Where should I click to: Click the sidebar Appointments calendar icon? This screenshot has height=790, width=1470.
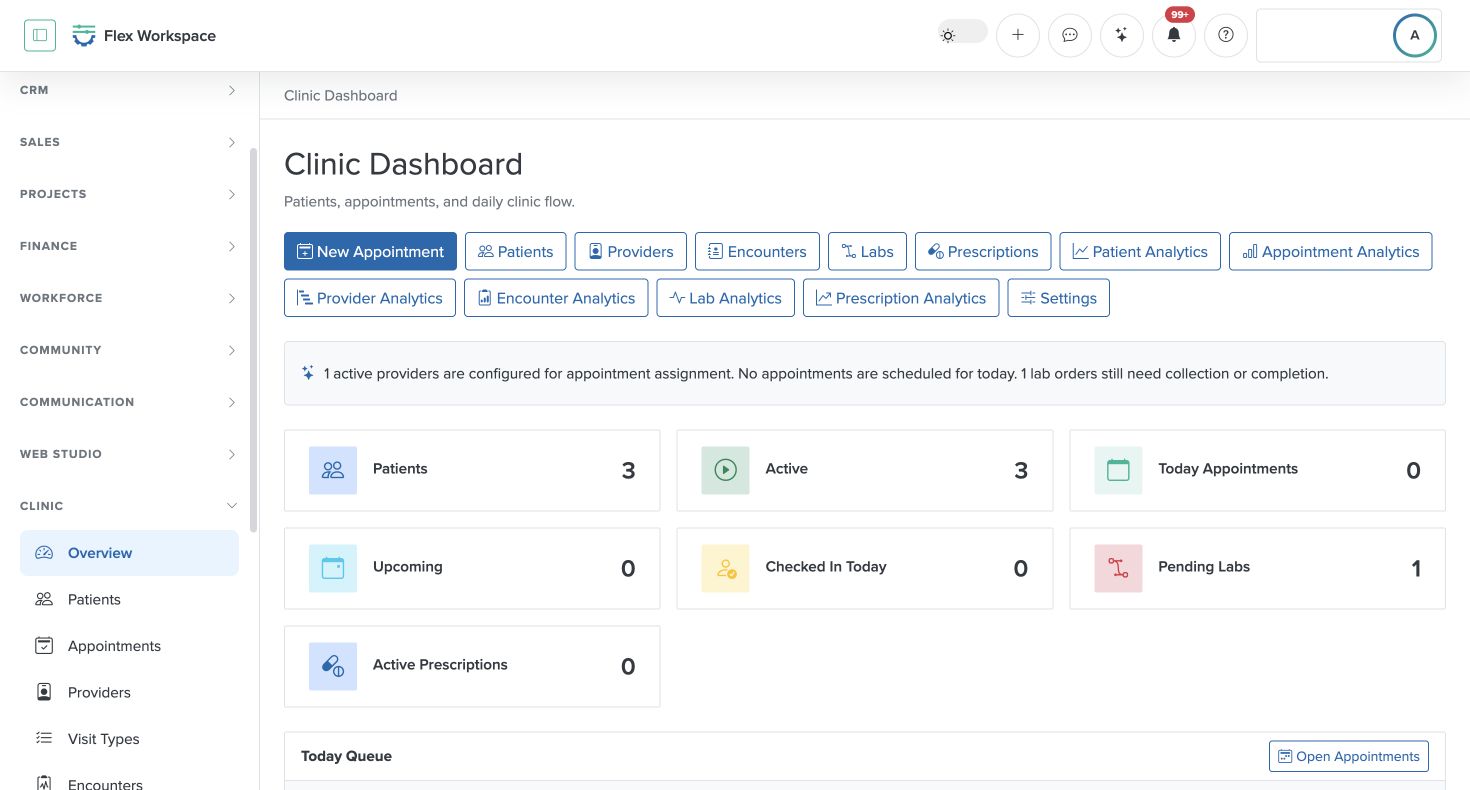coord(44,646)
